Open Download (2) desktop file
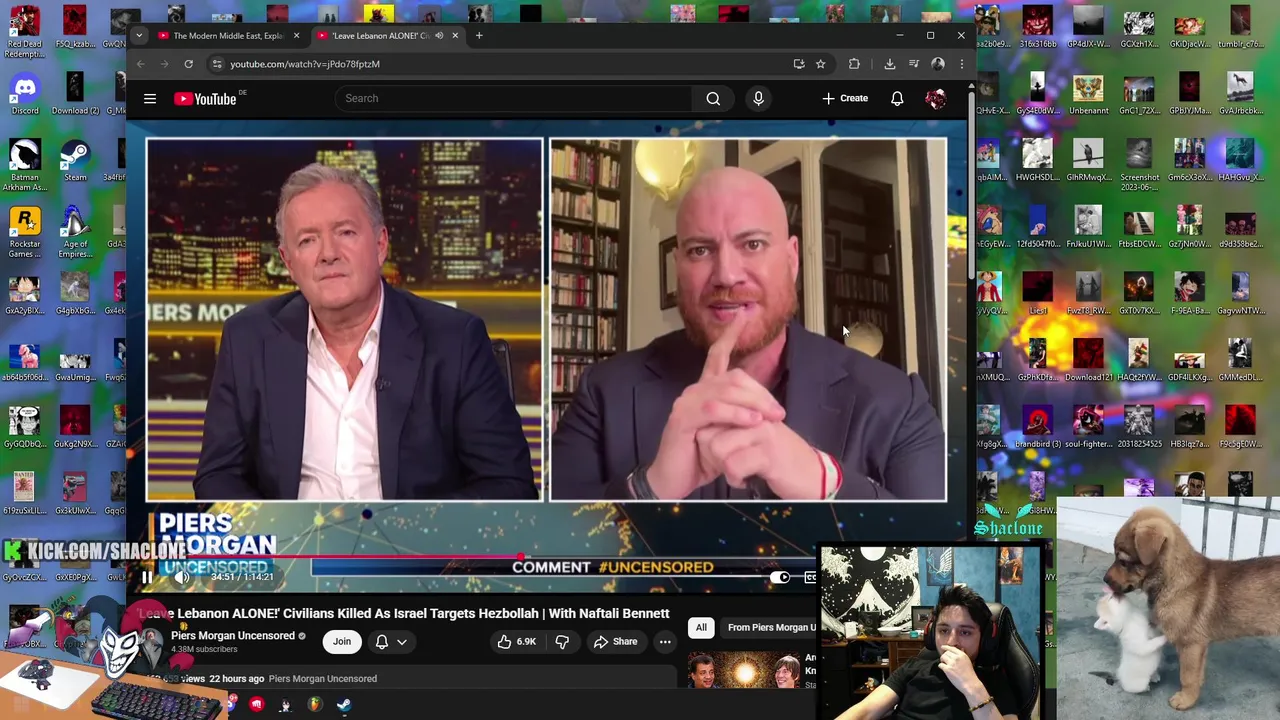The width and height of the screenshot is (1280, 720). pos(75,95)
